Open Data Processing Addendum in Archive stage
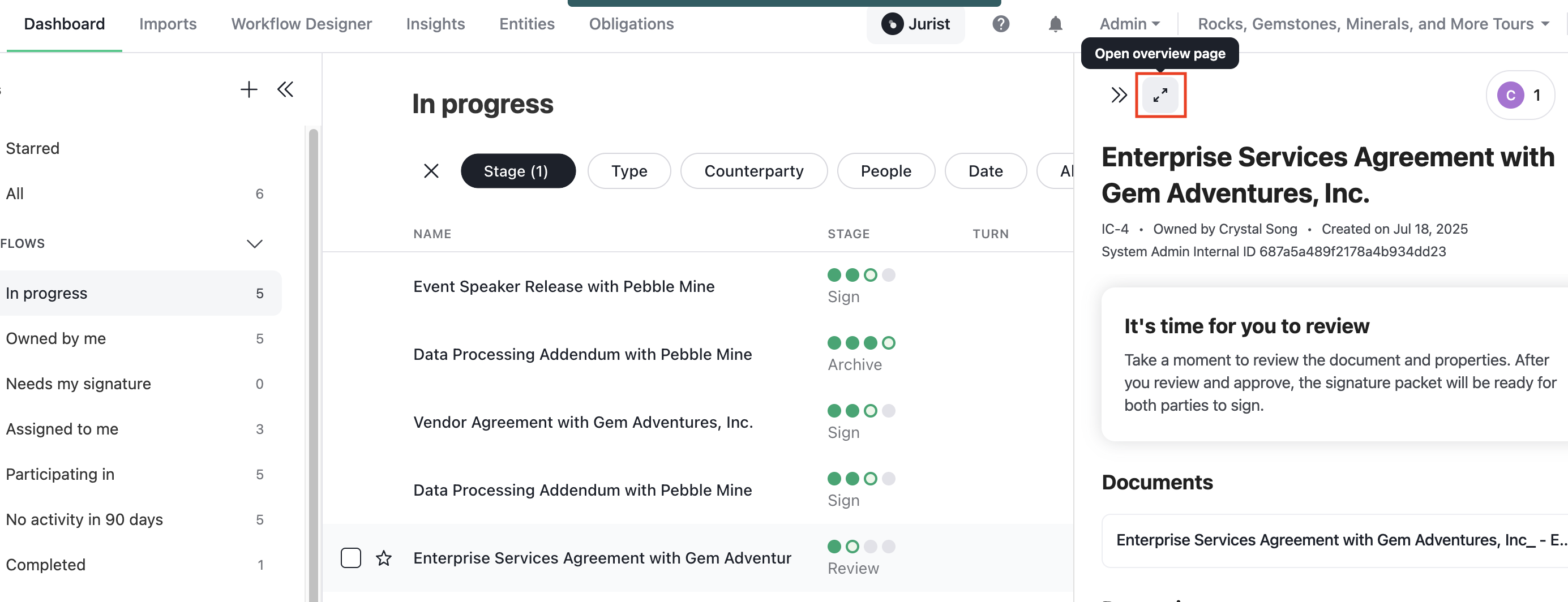1568x602 pixels. tap(582, 354)
